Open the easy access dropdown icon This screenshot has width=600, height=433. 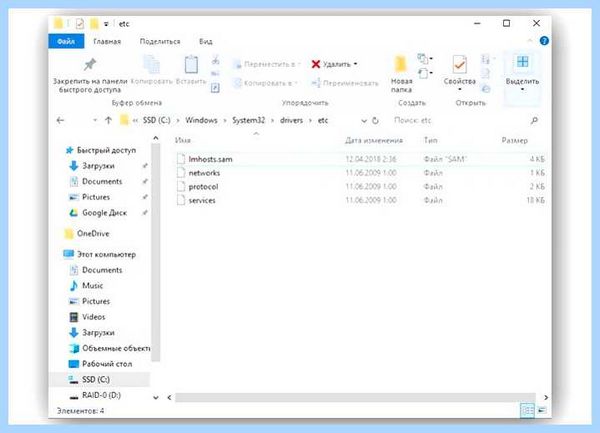(425, 73)
